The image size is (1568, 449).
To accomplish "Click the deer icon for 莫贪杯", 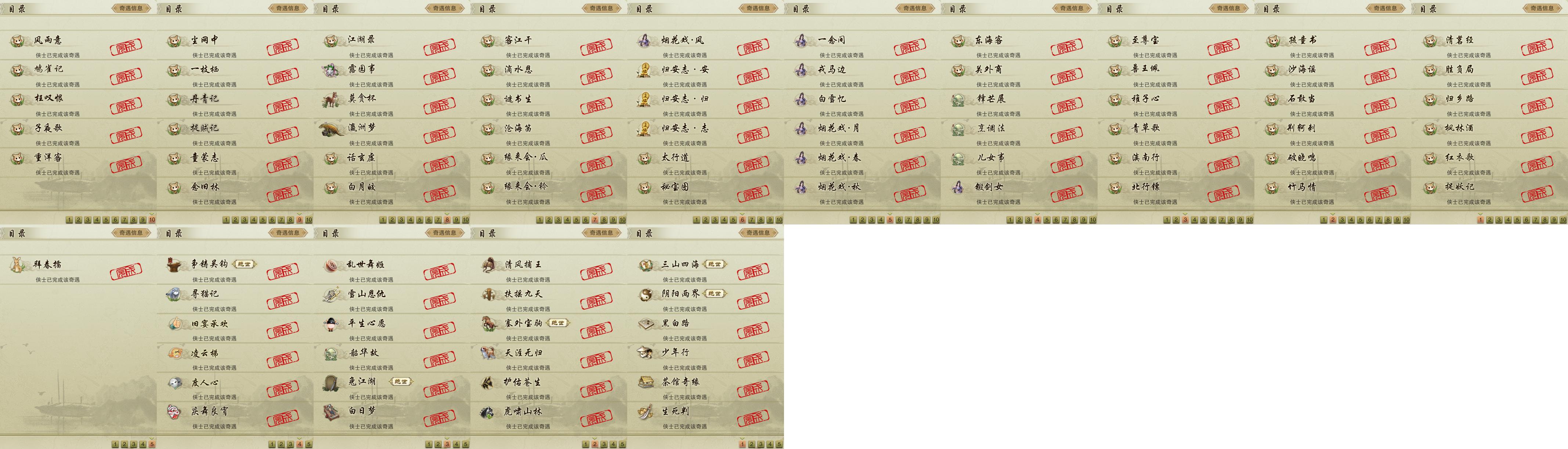I will point(332,99).
